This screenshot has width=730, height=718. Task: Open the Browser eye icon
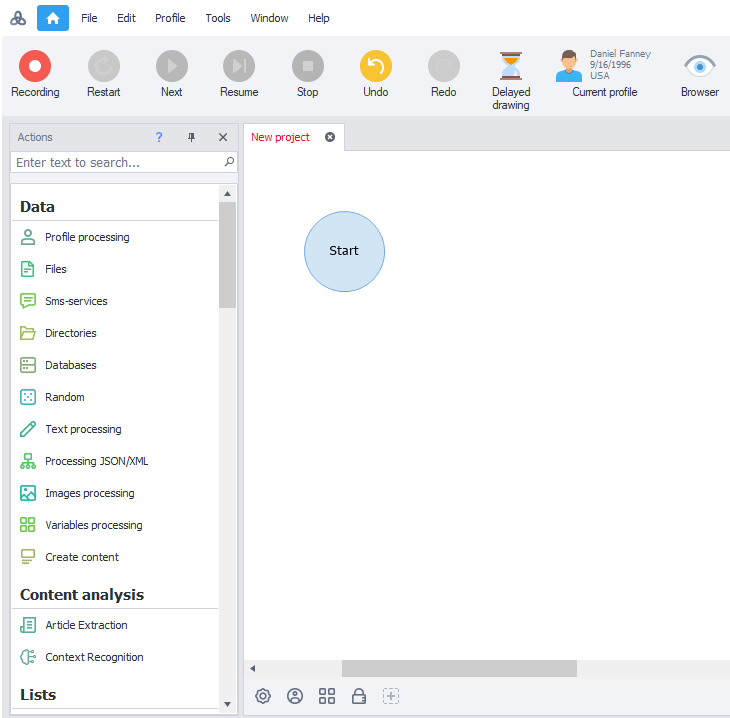click(700, 67)
